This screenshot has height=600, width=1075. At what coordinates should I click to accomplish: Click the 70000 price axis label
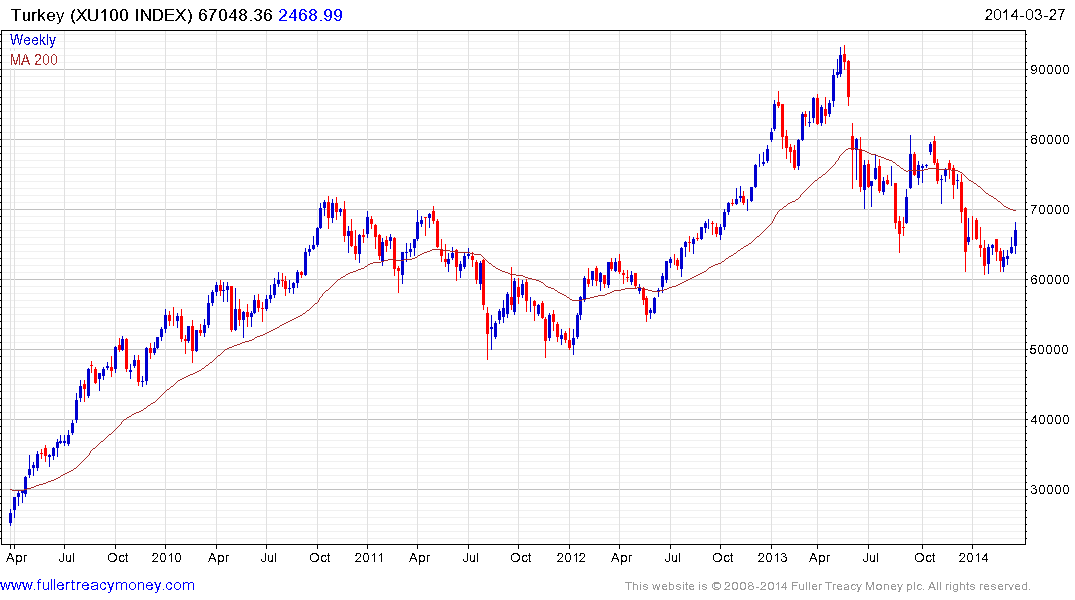(1050, 209)
